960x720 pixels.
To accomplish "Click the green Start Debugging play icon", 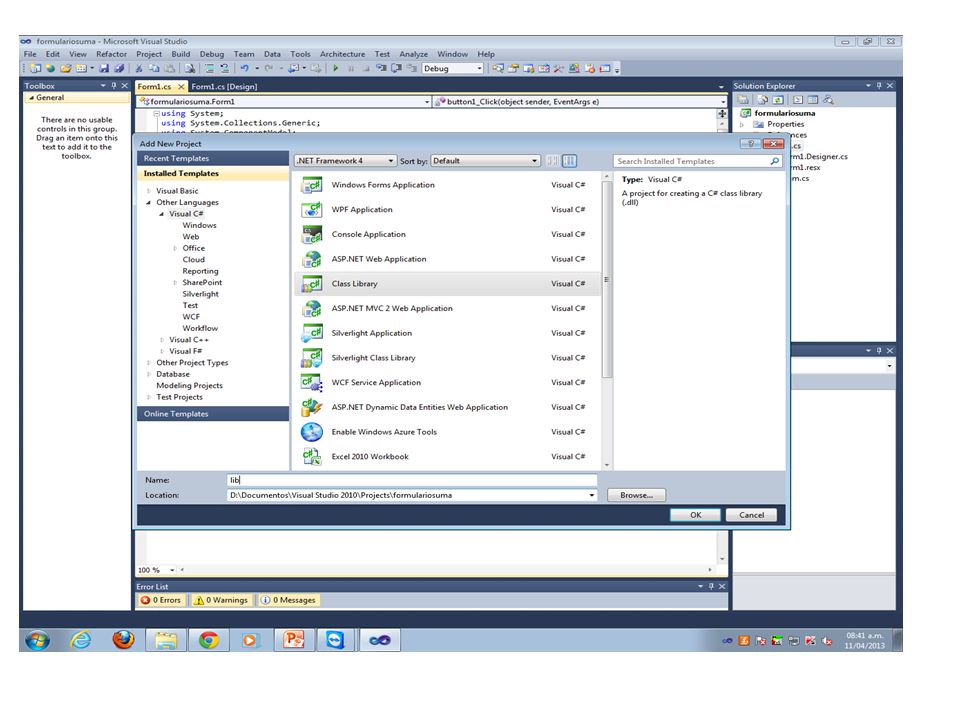I will coord(336,69).
